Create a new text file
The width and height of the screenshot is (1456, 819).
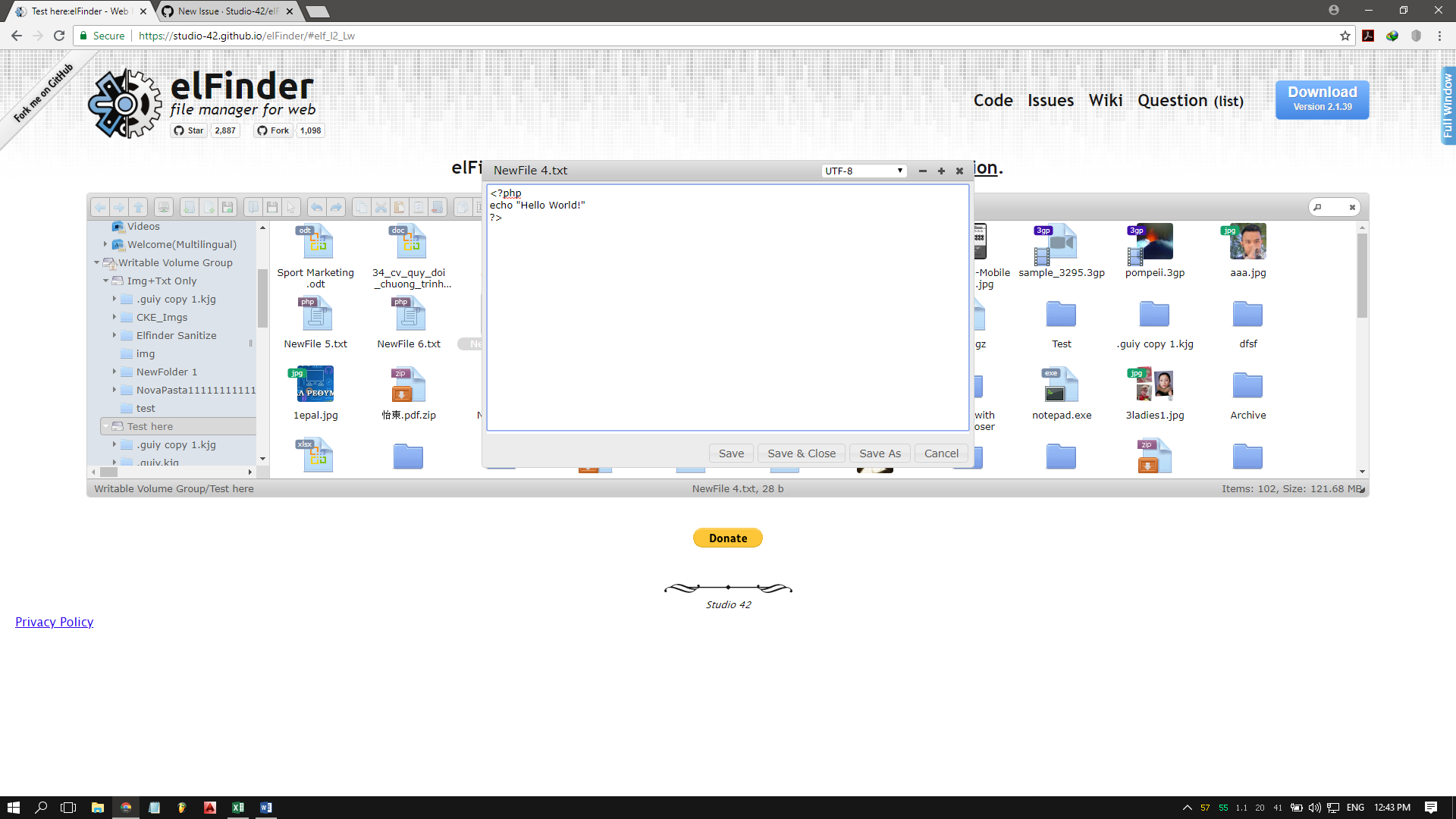(208, 206)
